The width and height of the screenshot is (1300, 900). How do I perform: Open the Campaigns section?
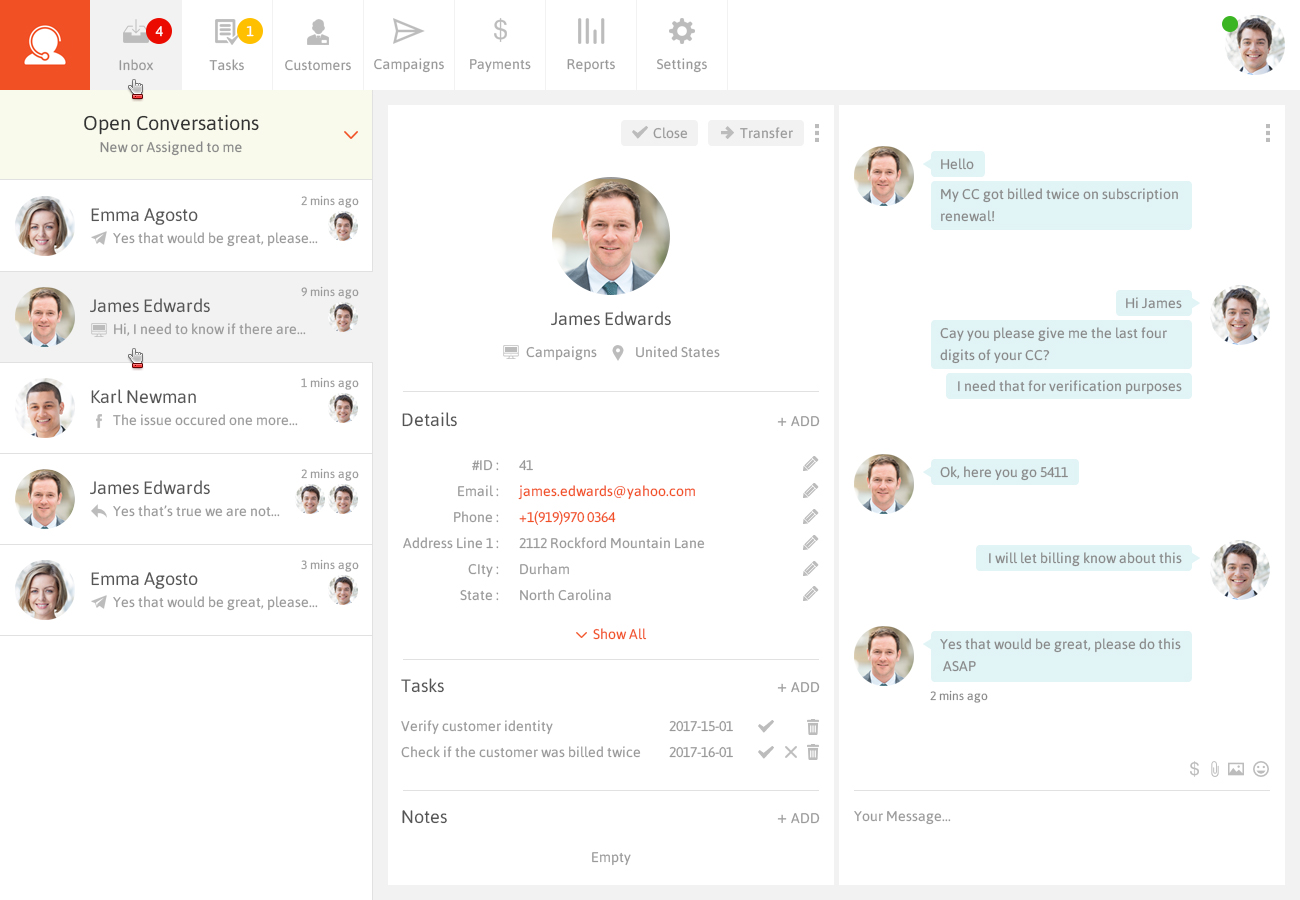tap(409, 45)
